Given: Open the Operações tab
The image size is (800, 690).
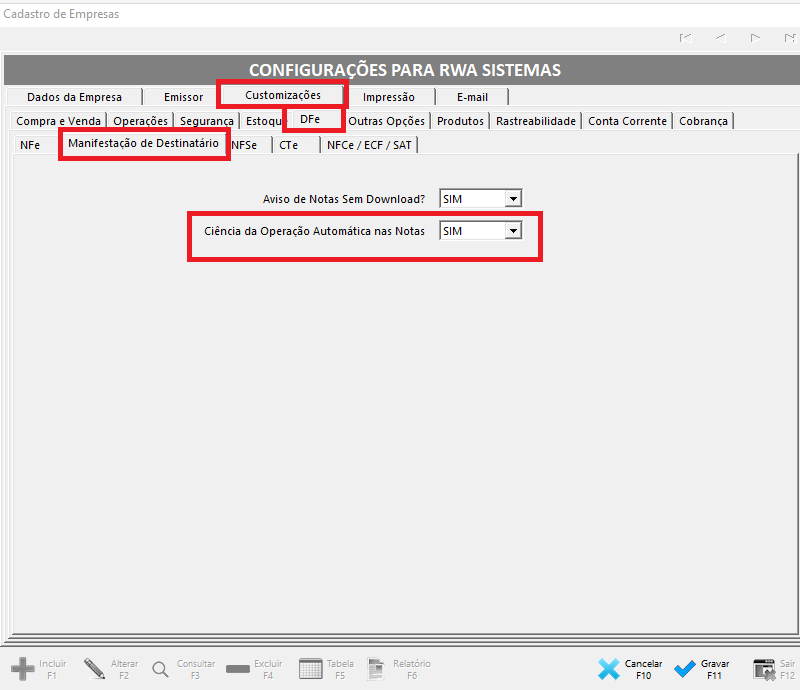Looking at the screenshot, I should (140, 121).
